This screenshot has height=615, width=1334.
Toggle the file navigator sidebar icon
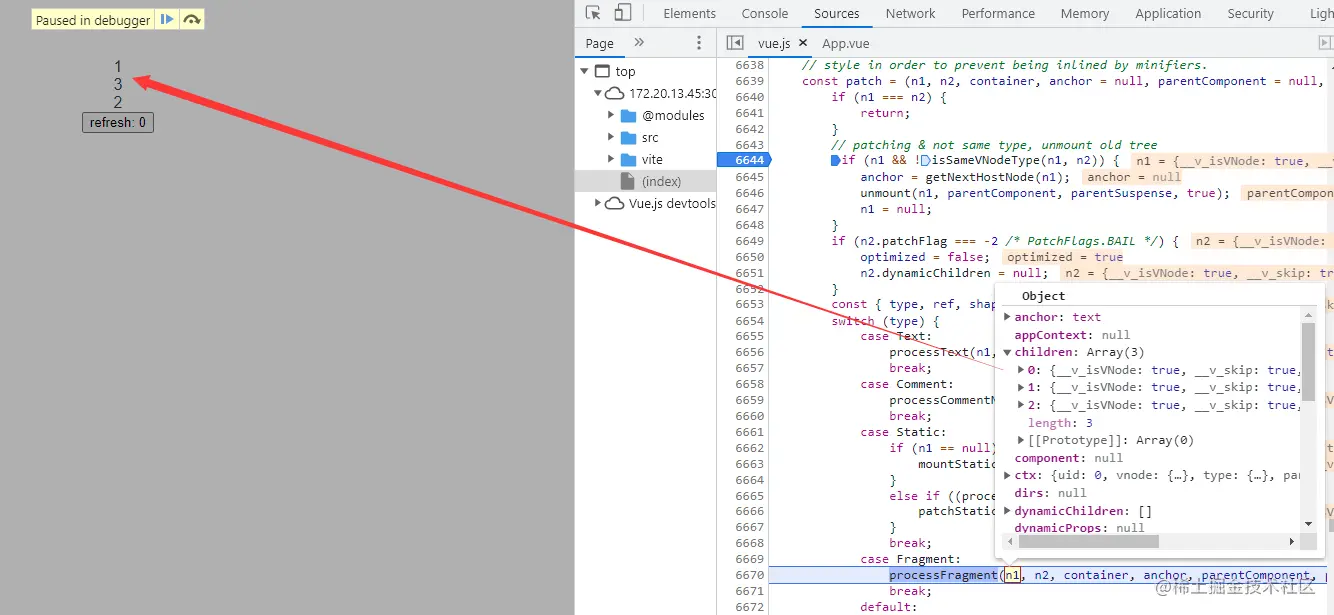[735, 43]
